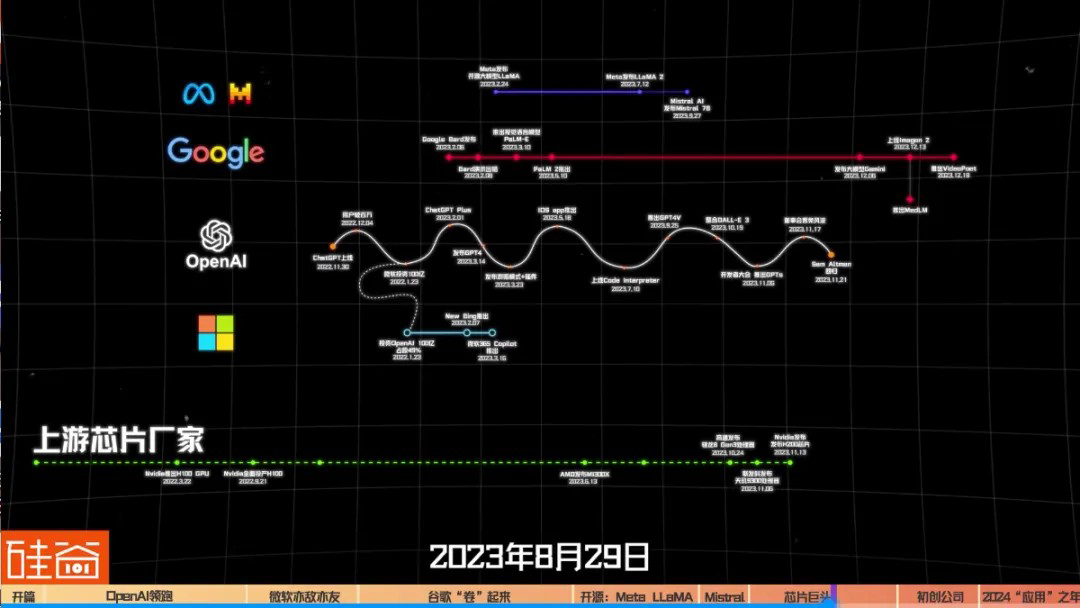This screenshot has width=1080, height=608.
Task: Click the AMD MI300X green timeline node
Action: point(583,463)
